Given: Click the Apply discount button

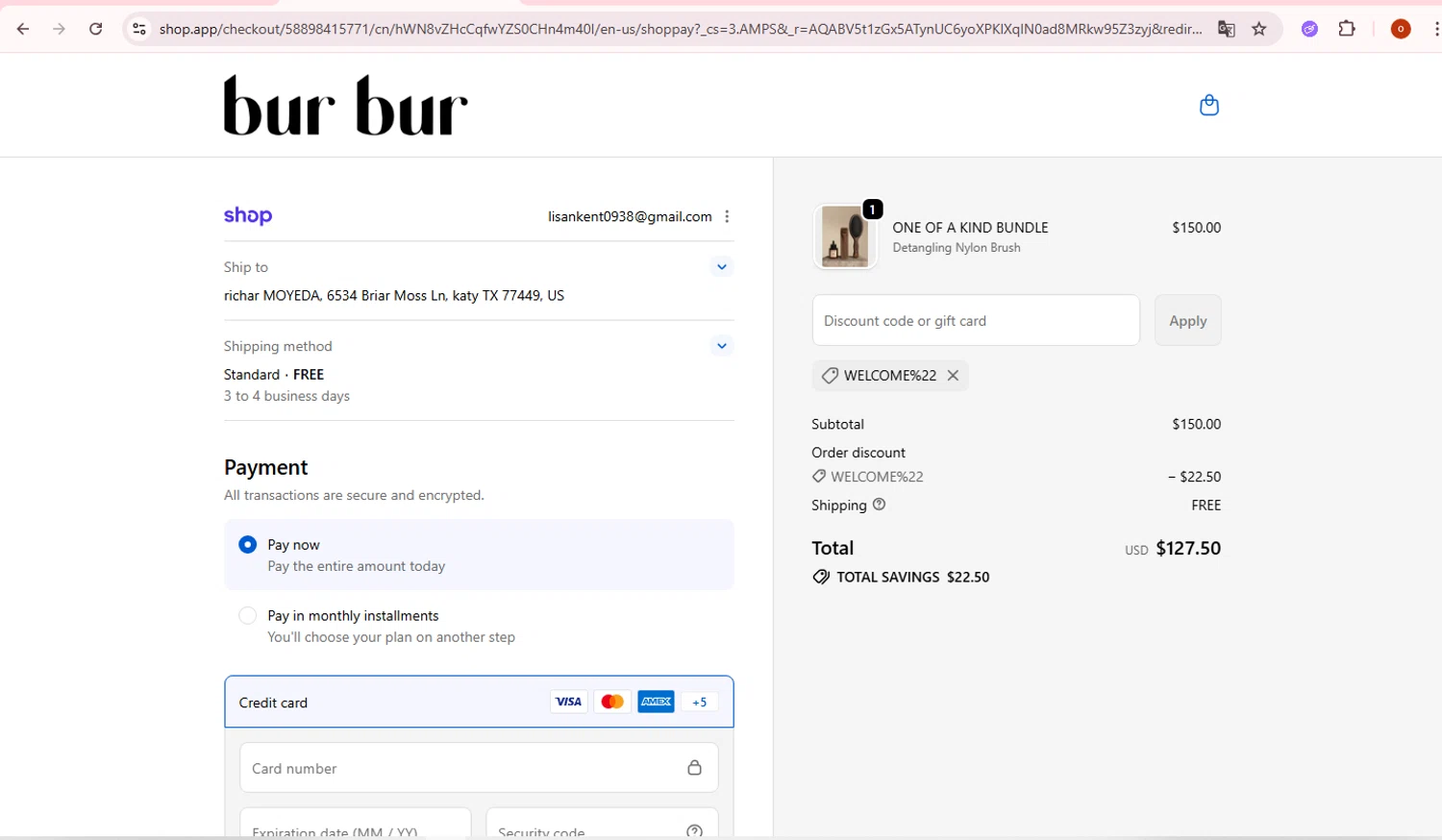Looking at the screenshot, I should pos(1188,320).
